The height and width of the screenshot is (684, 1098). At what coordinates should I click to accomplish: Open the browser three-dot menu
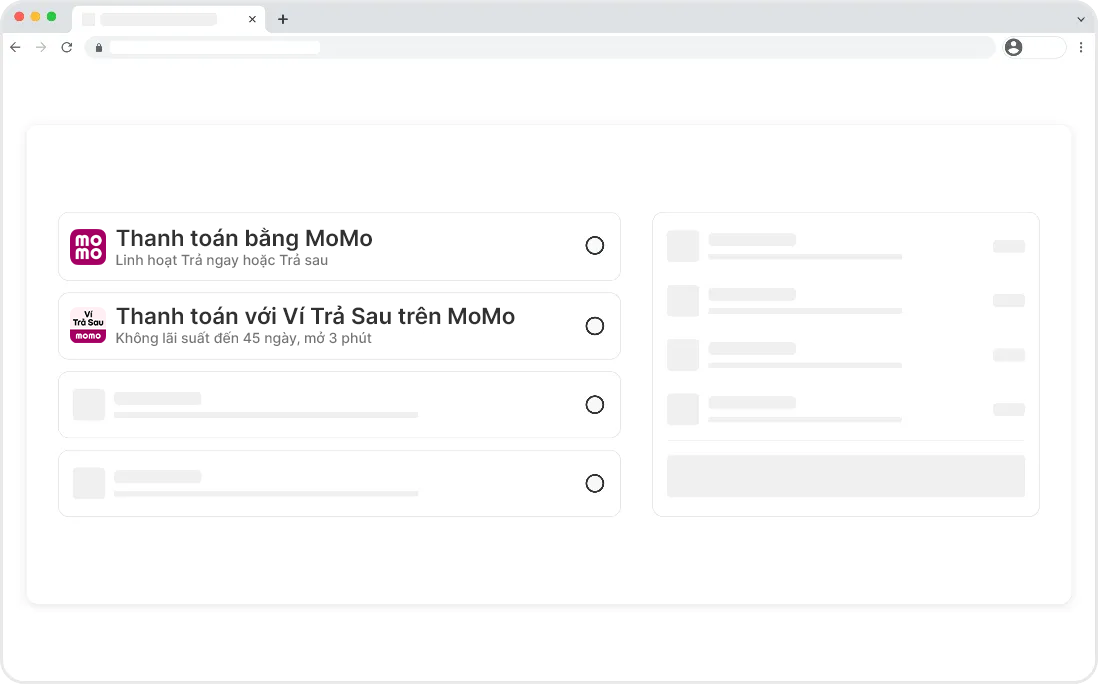[x=1081, y=47]
